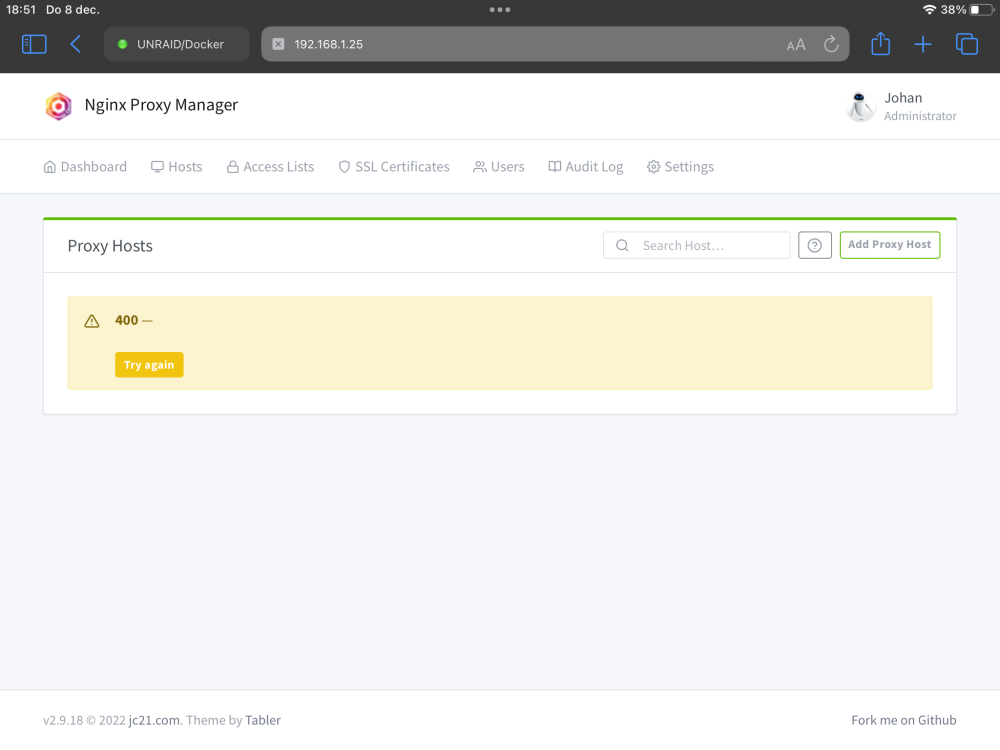Tap the three-dot multitasking menu
This screenshot has width=1000, height=750.
click(500, 10)
